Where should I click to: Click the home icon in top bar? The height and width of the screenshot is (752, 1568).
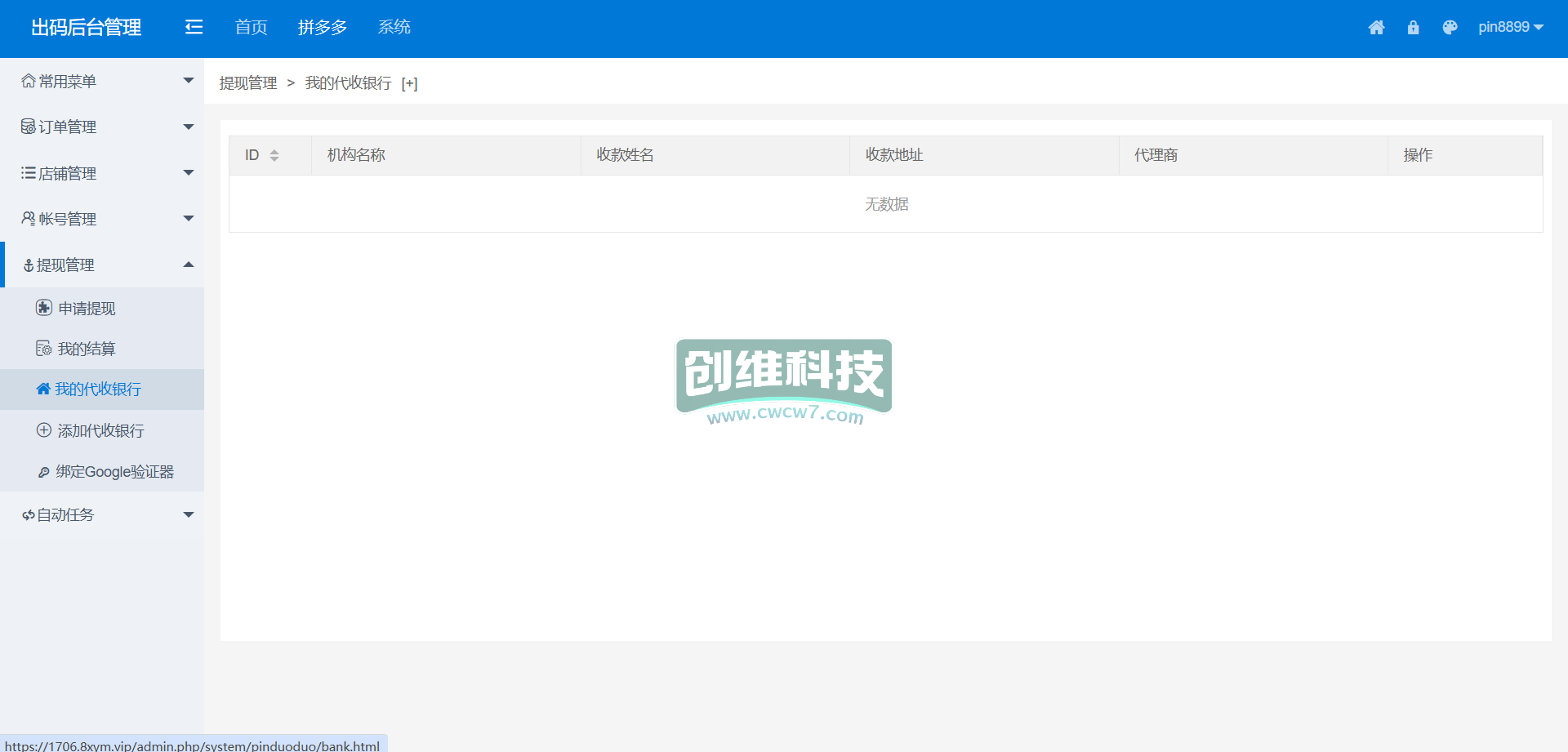[1376, 28]
